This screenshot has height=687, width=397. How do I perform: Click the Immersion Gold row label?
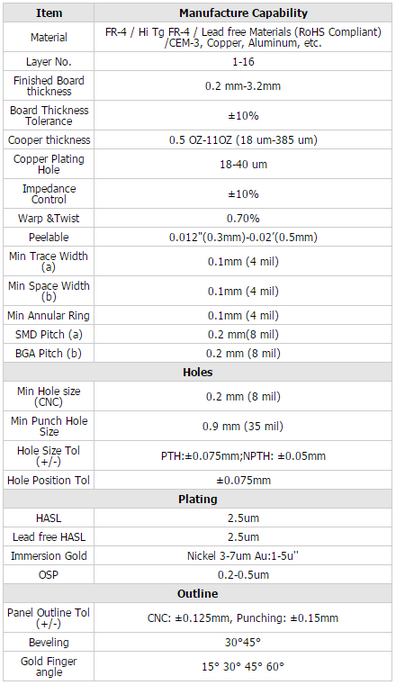(x=49, y=556)
